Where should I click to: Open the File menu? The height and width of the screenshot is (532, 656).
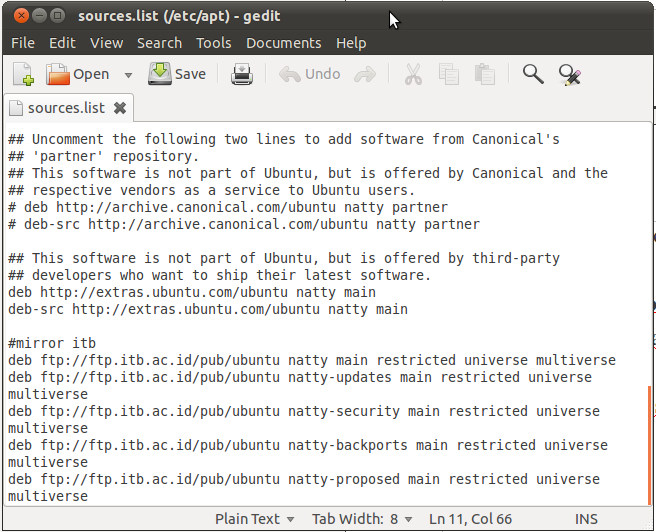point(23,43)
